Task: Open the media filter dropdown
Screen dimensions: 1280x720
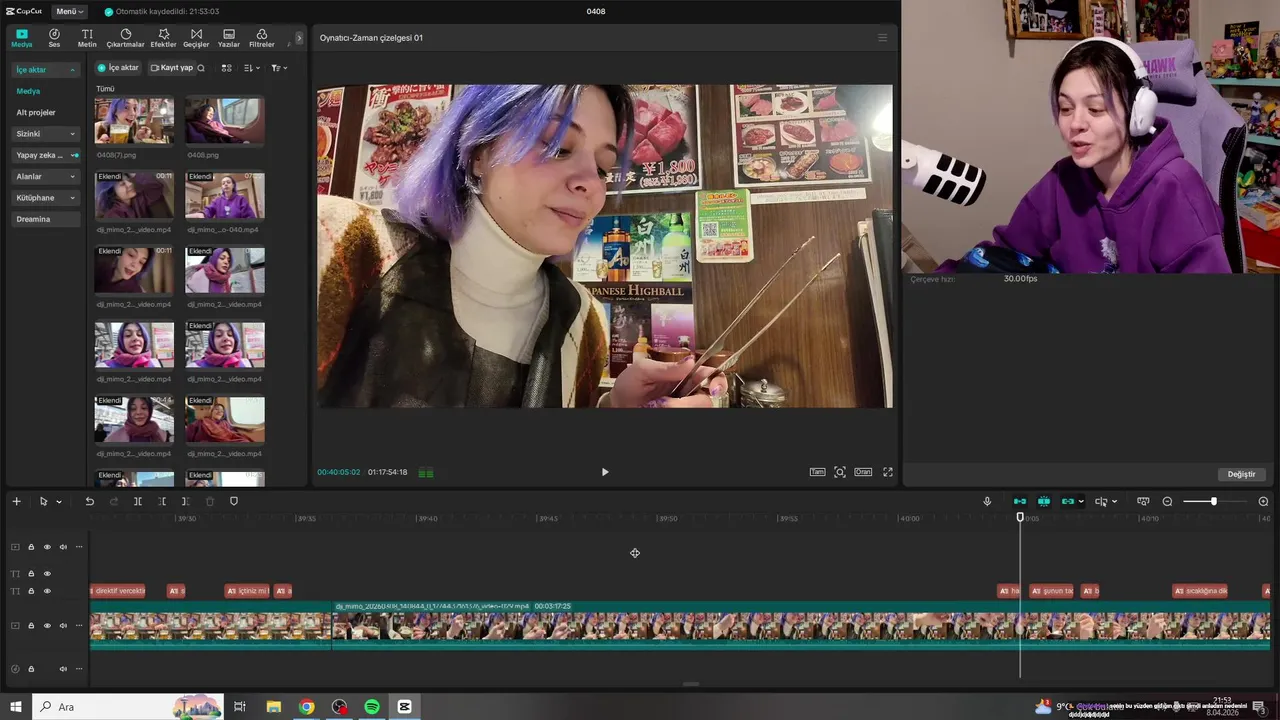Action: pyautogui.click(x=279, y=68)
